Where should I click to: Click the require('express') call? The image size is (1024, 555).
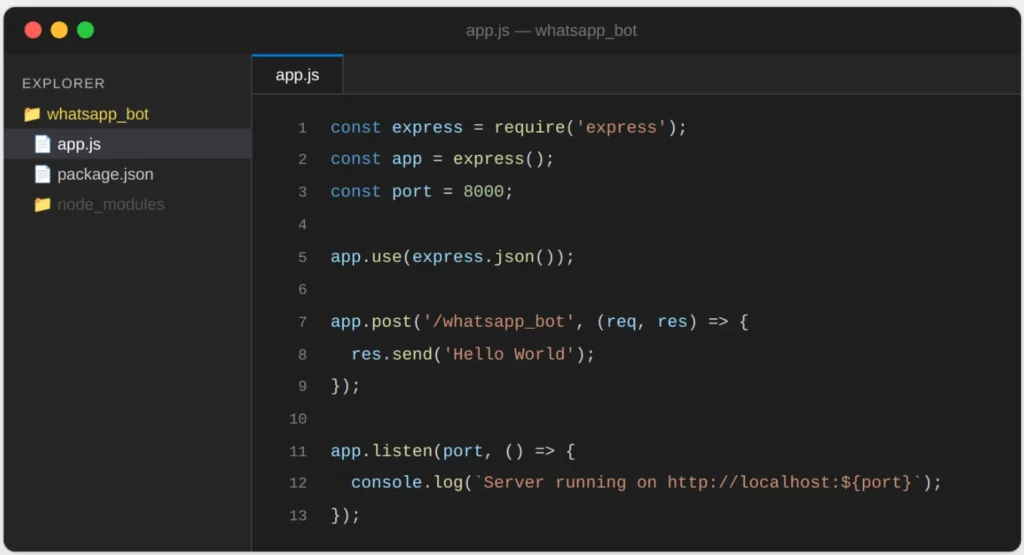[x=585, y=127]
